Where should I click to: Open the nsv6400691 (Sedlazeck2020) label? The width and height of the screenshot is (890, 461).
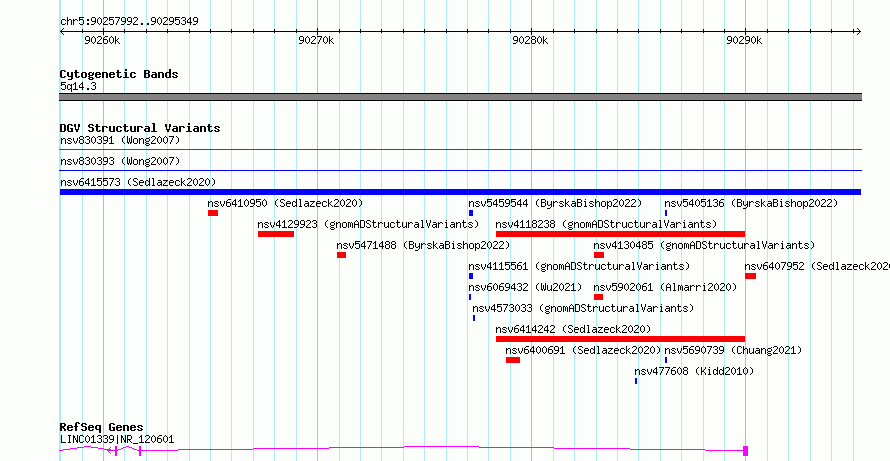583,350
